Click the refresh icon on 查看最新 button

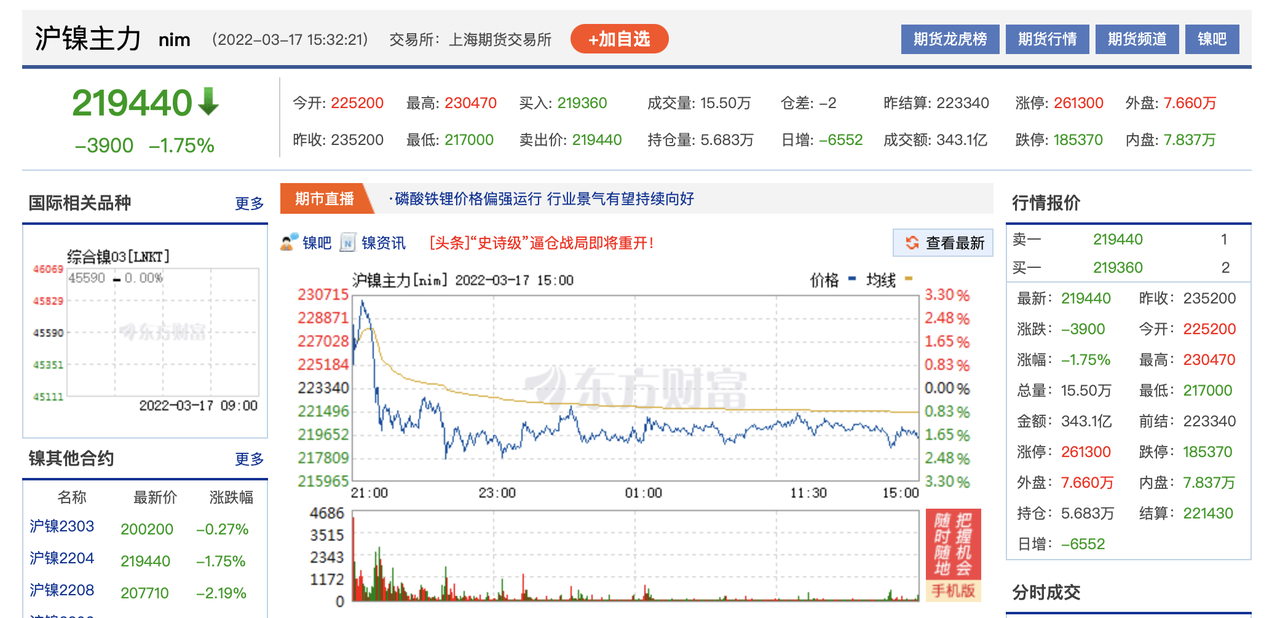point(912,243)
